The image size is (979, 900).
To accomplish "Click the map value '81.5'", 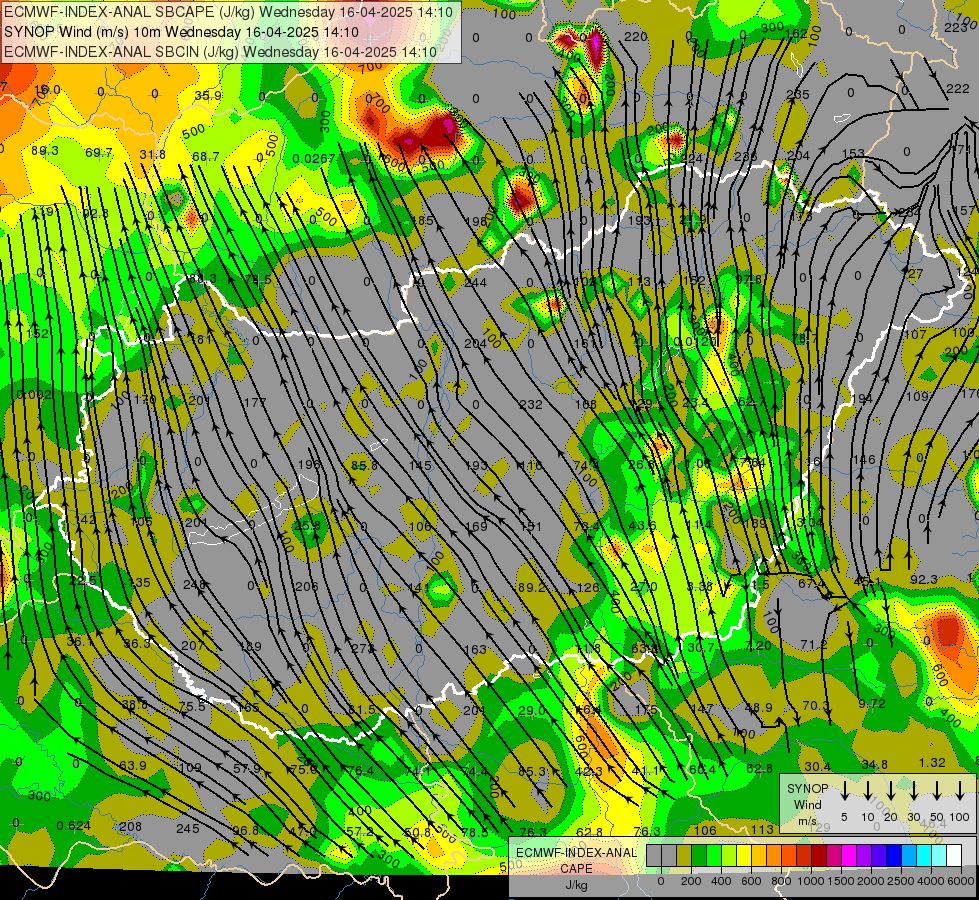I will pos(362,710).
